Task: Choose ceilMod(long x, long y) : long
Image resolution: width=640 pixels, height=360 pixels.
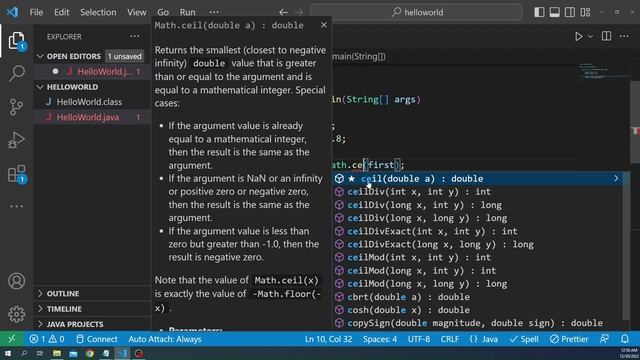Action: click(x=478, y=284)
